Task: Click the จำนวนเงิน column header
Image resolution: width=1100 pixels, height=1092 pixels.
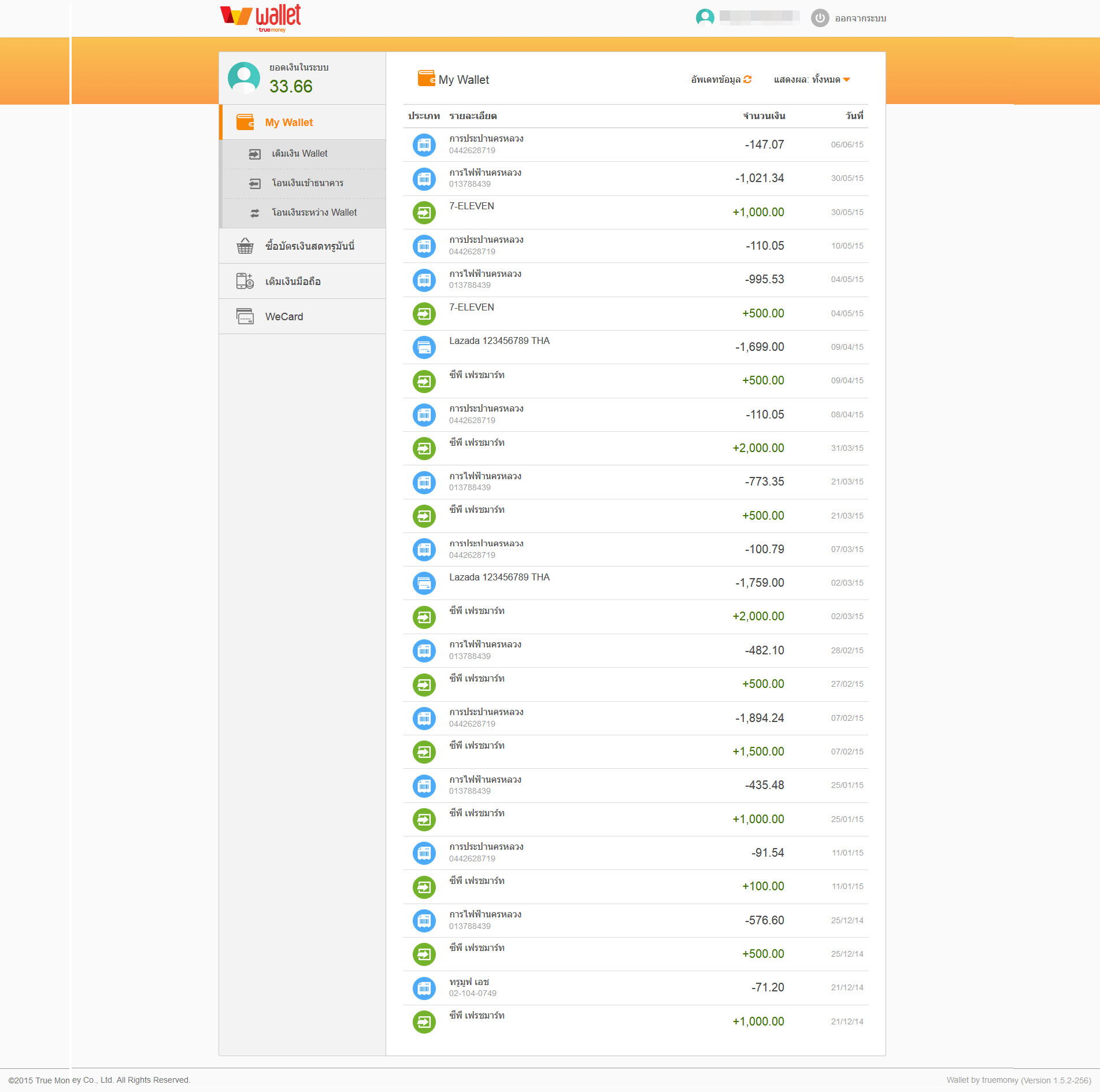Action: 764,116
